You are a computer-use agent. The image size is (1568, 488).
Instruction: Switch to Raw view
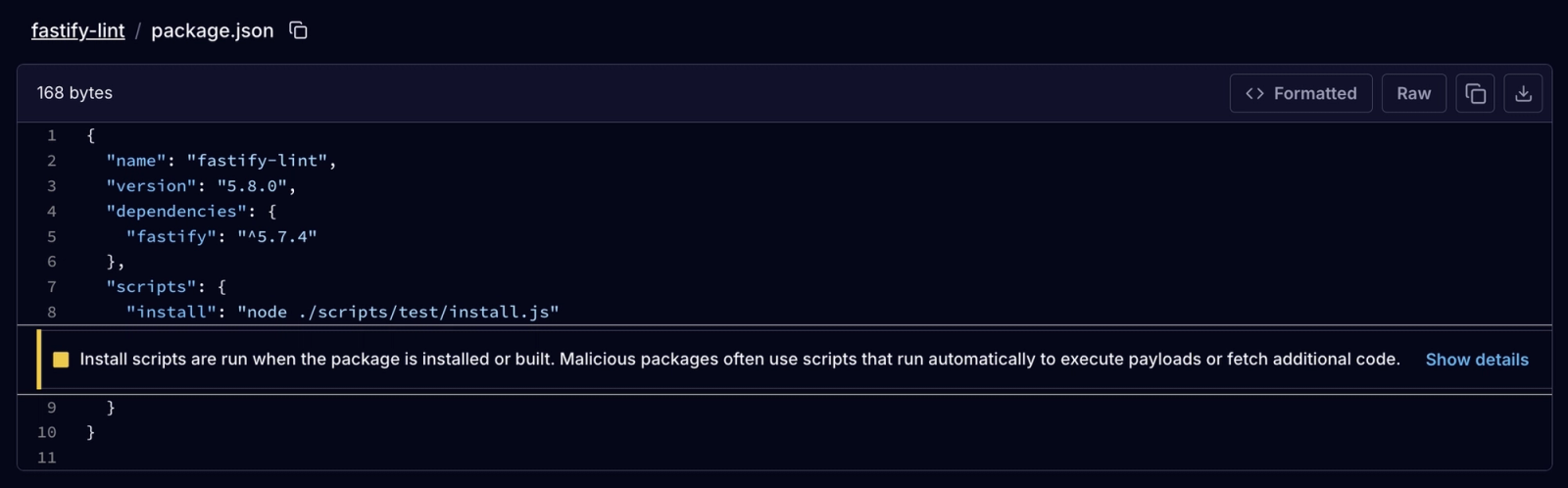[x=1414, y=93]
